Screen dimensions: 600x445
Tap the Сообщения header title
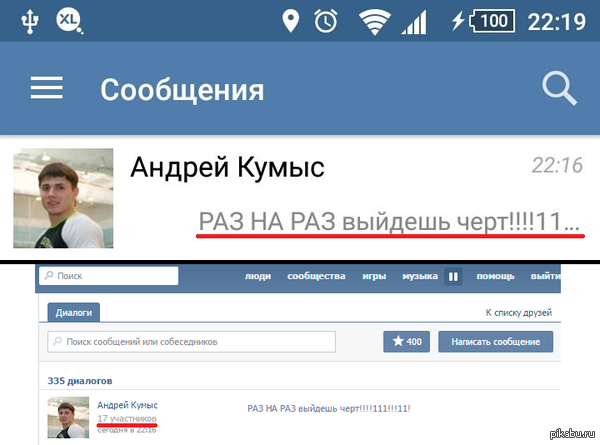pos(182,90)
